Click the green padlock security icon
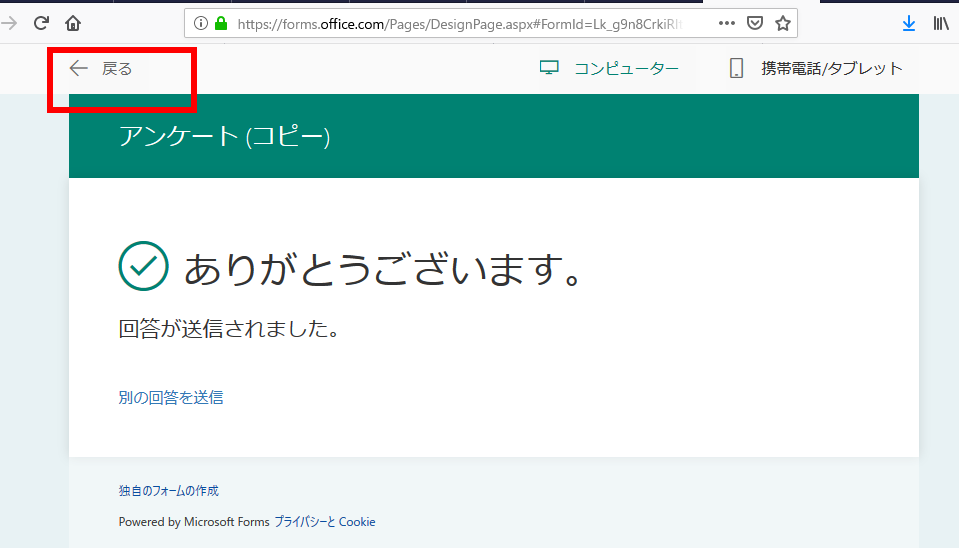 pos(221,23)
